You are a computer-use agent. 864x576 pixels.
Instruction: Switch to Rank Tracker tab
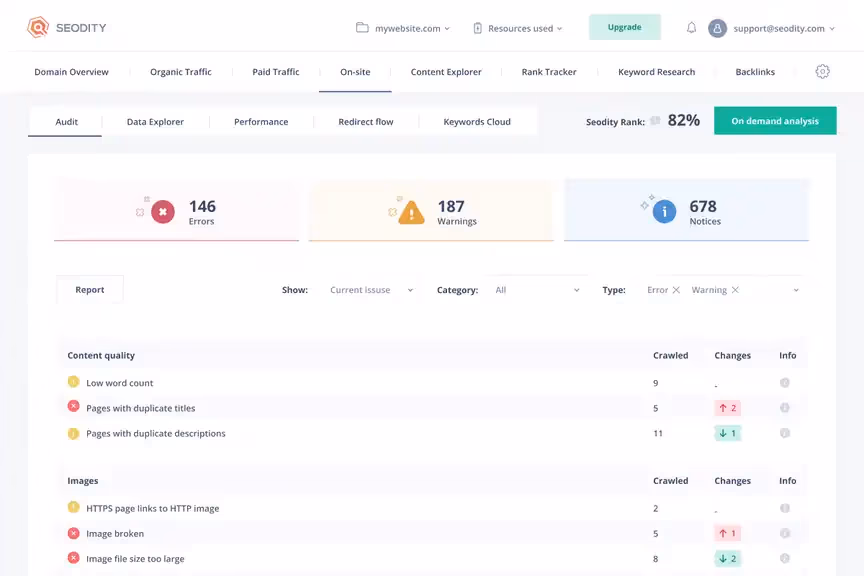549,72
